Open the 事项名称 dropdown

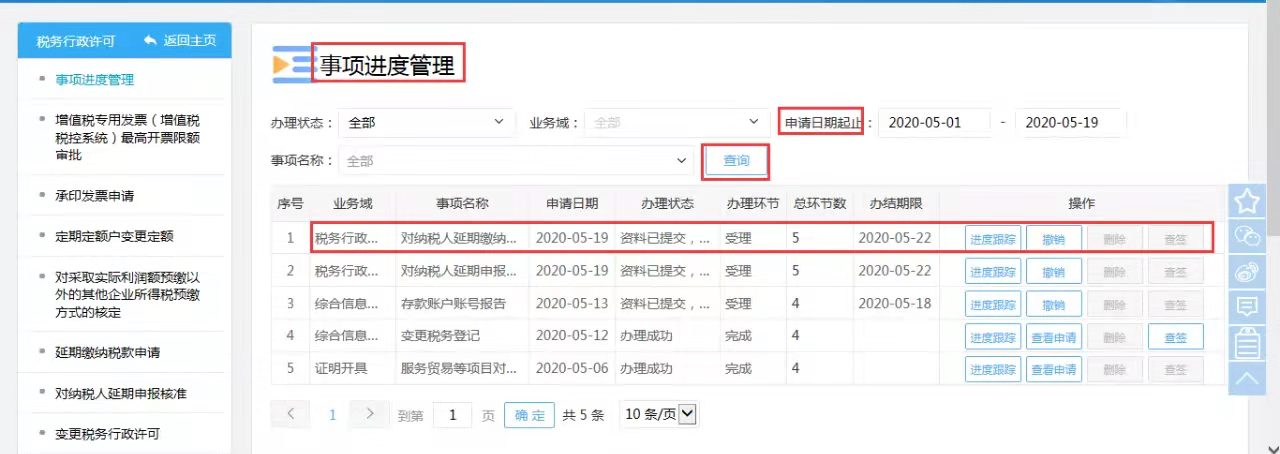[516, 160]
